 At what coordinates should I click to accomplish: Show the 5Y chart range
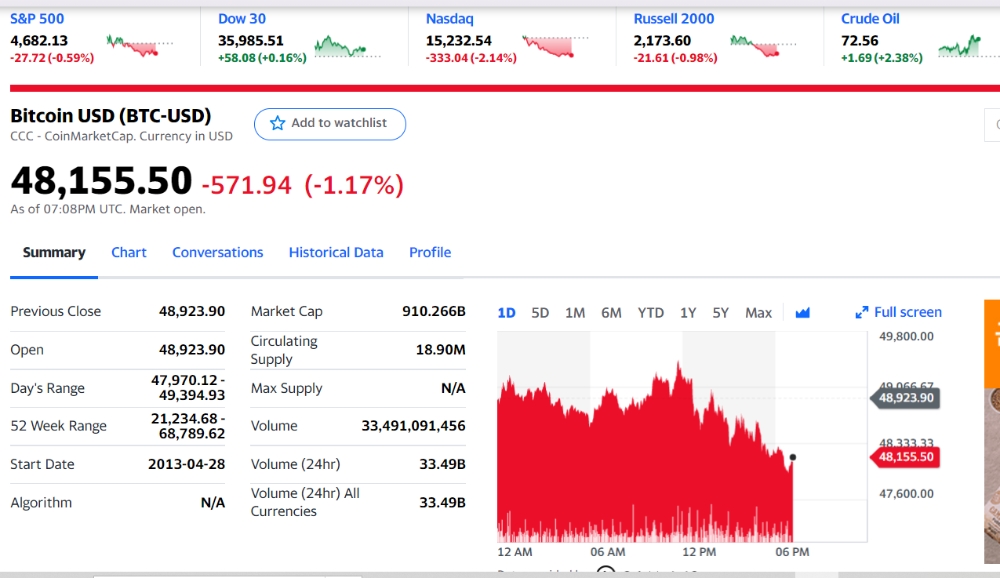pos(721,313)
